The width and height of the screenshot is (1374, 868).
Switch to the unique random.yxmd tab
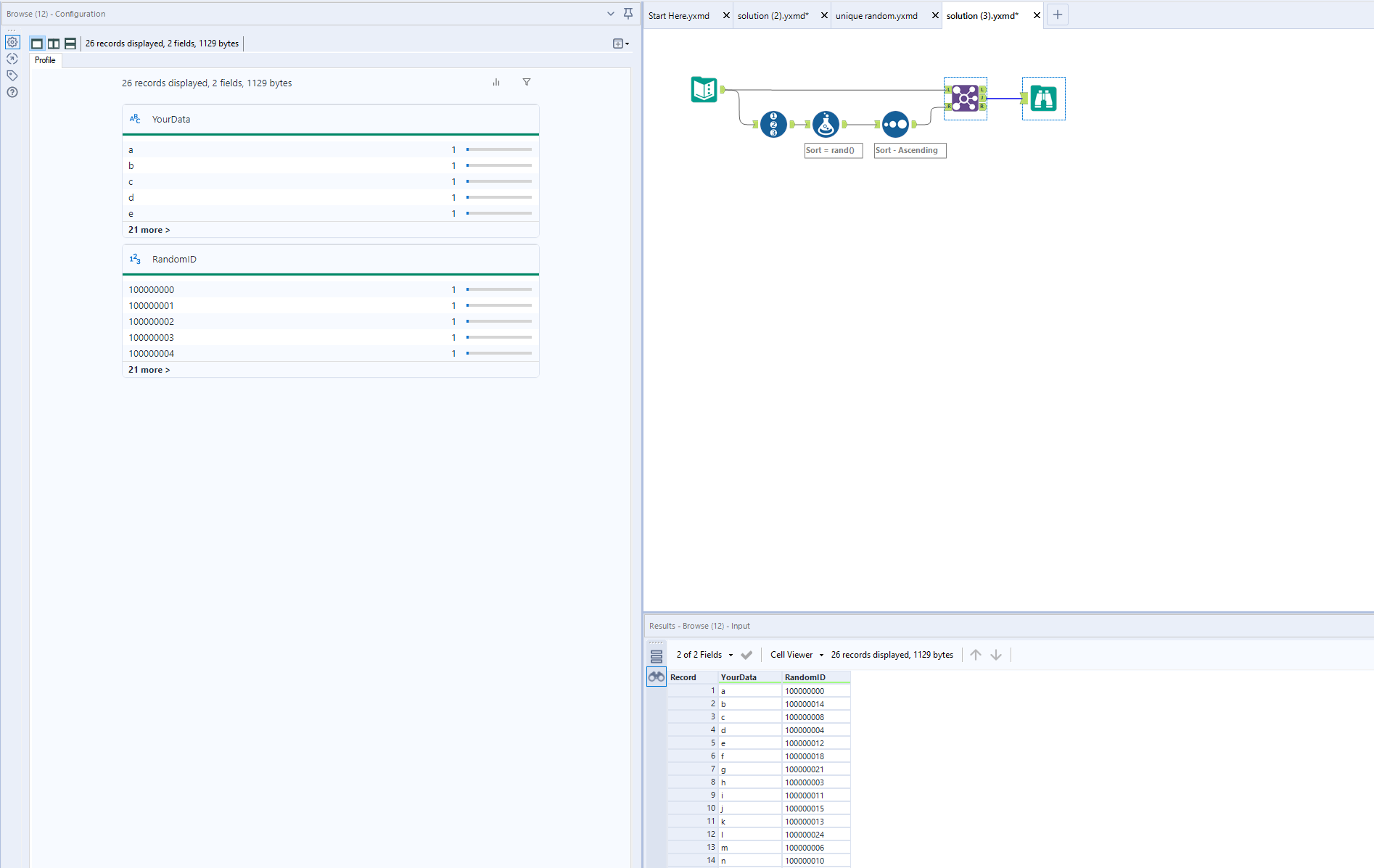[876, 15]
